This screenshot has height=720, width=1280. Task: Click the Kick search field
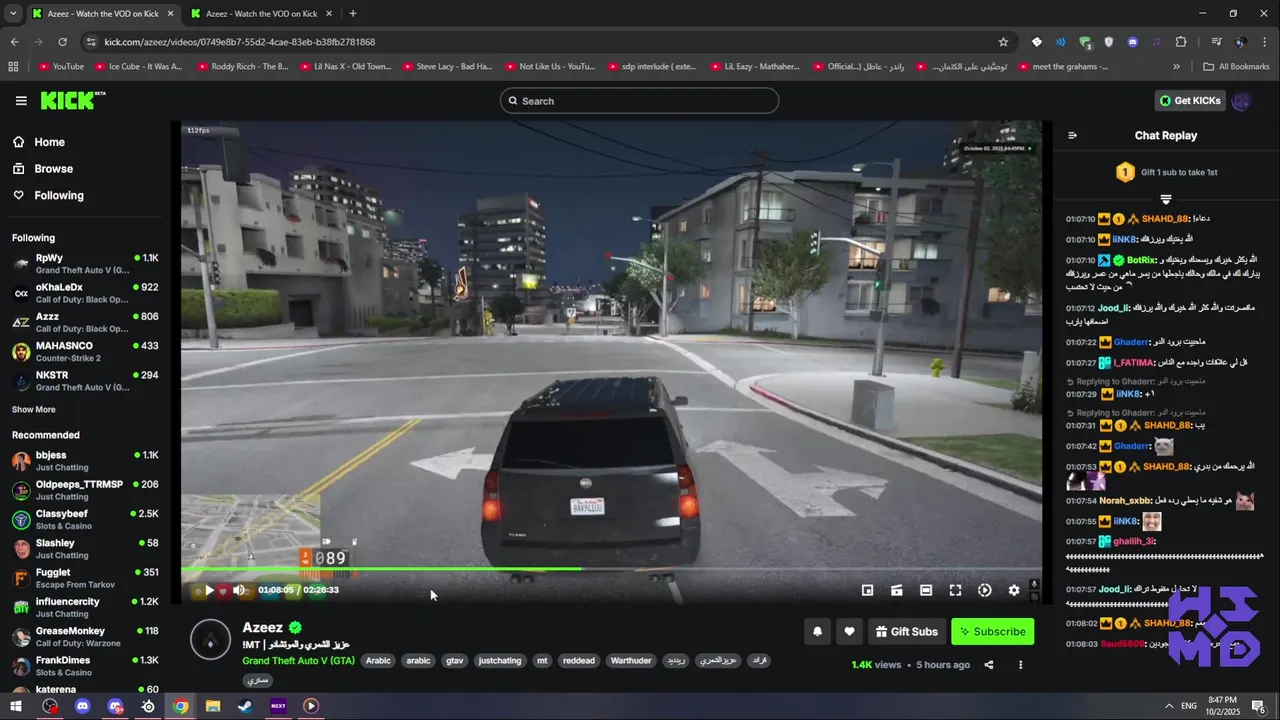(x=639, y=101)
